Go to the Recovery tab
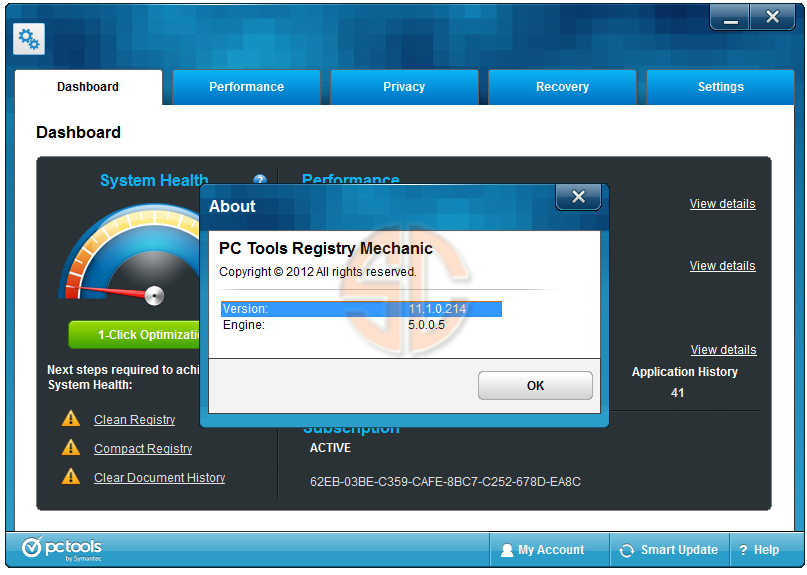 (562, 87)
